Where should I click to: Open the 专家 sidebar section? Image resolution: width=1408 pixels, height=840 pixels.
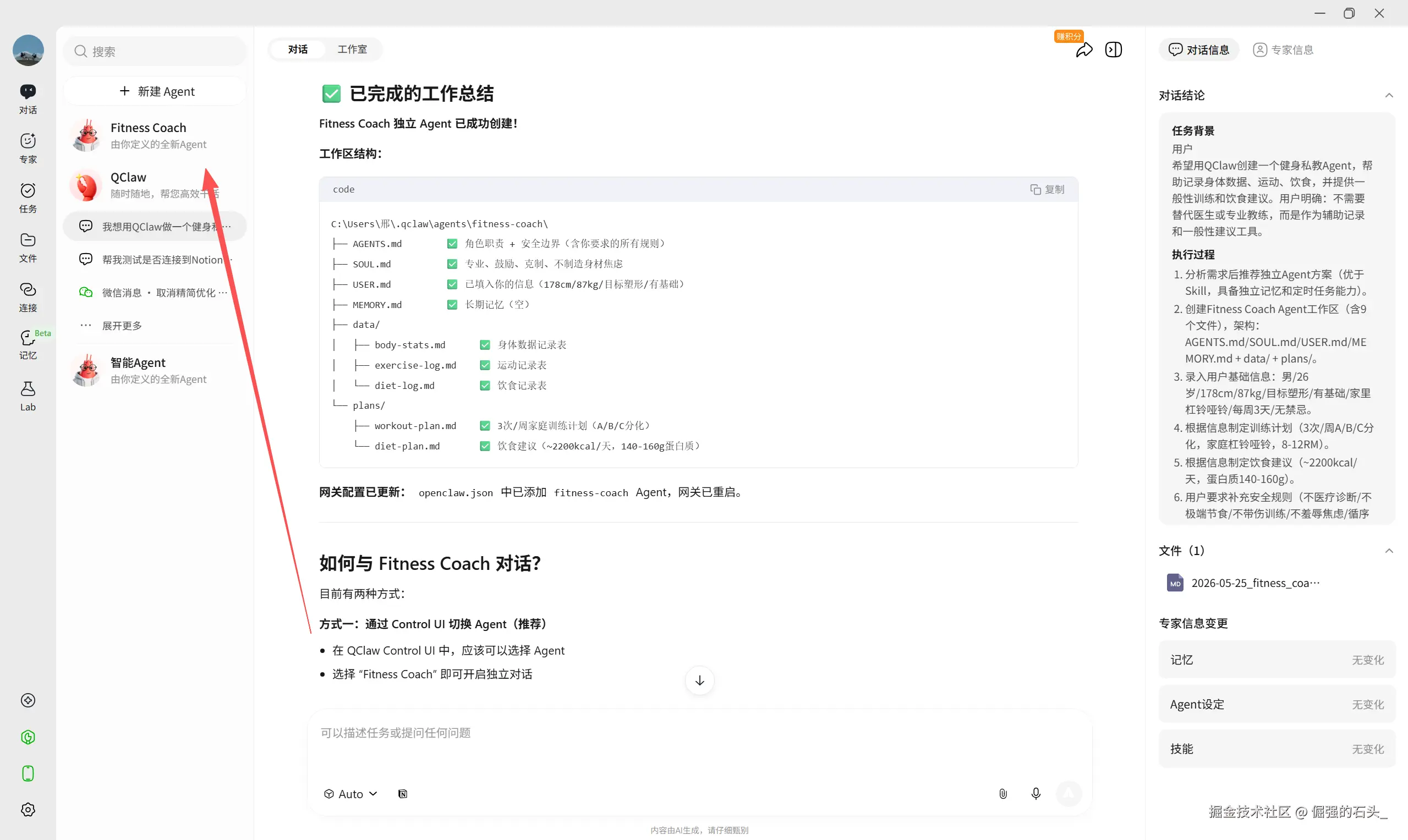(x=28, y=149)
